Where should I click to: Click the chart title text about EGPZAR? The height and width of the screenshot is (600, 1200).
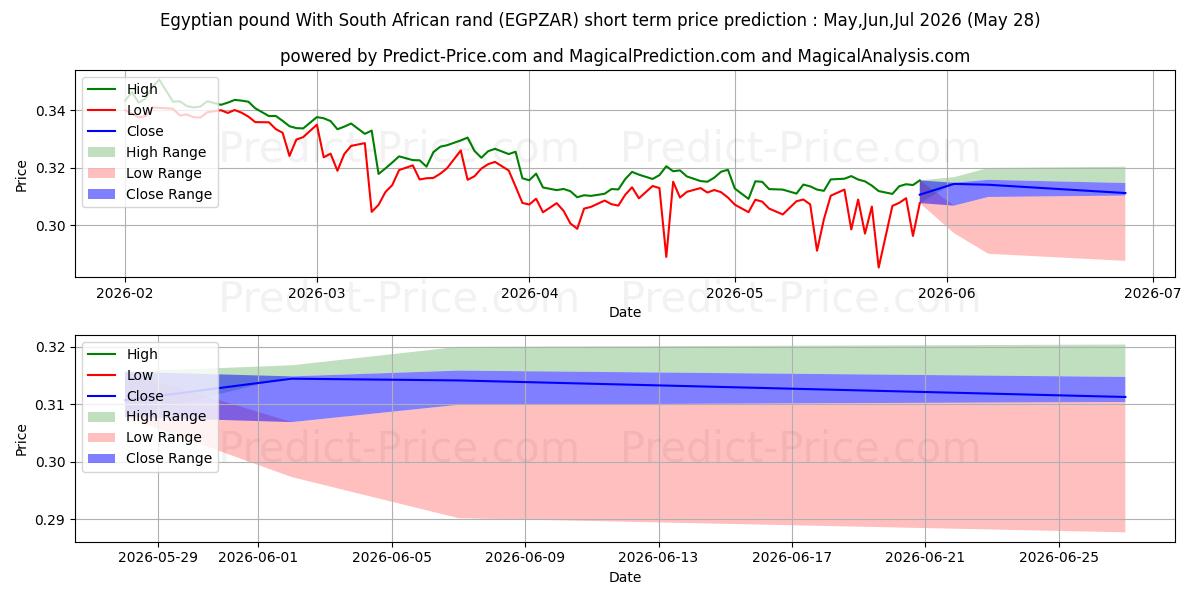(600, 20)
